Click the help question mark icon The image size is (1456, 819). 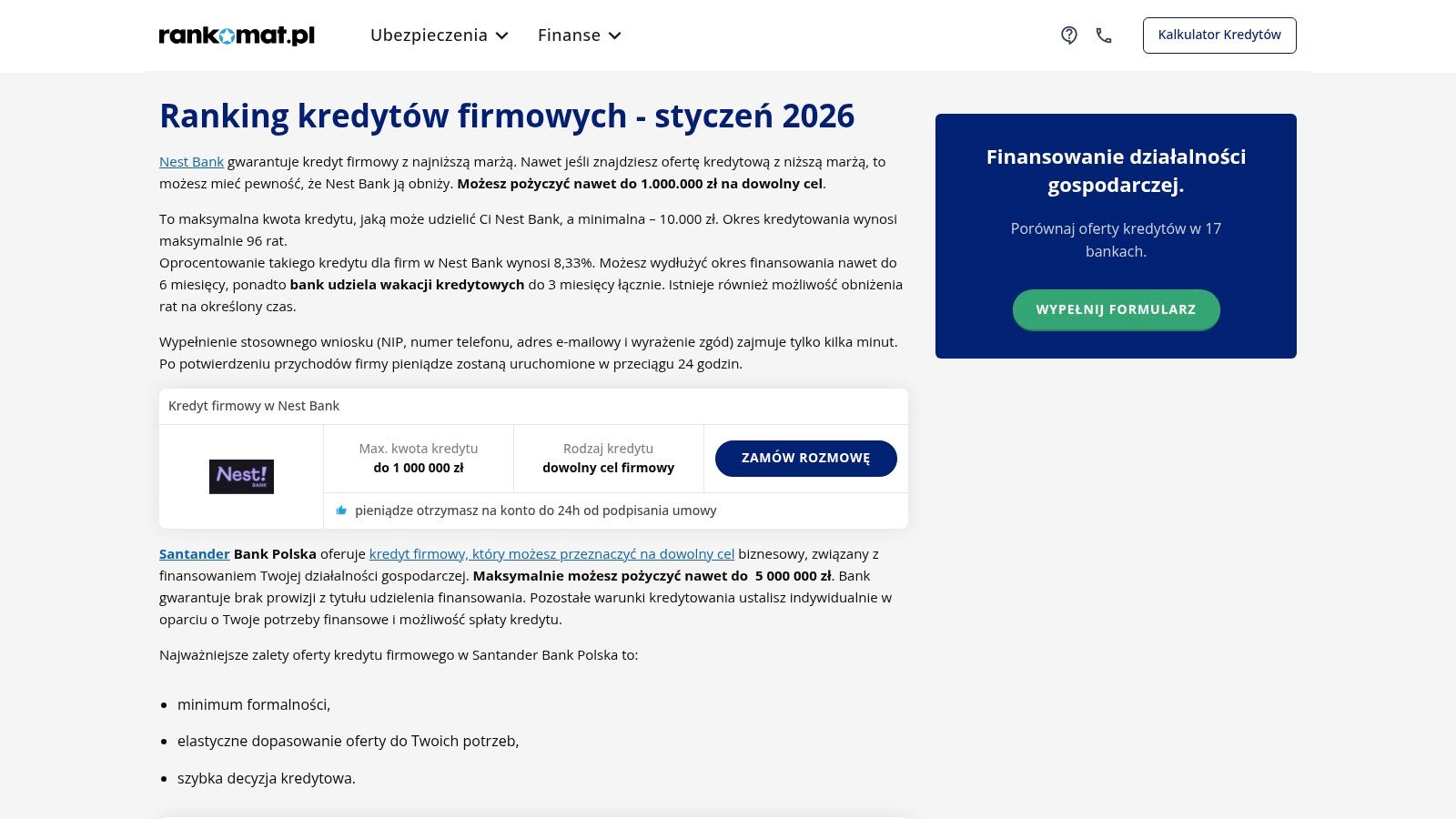click(1069, 35)
